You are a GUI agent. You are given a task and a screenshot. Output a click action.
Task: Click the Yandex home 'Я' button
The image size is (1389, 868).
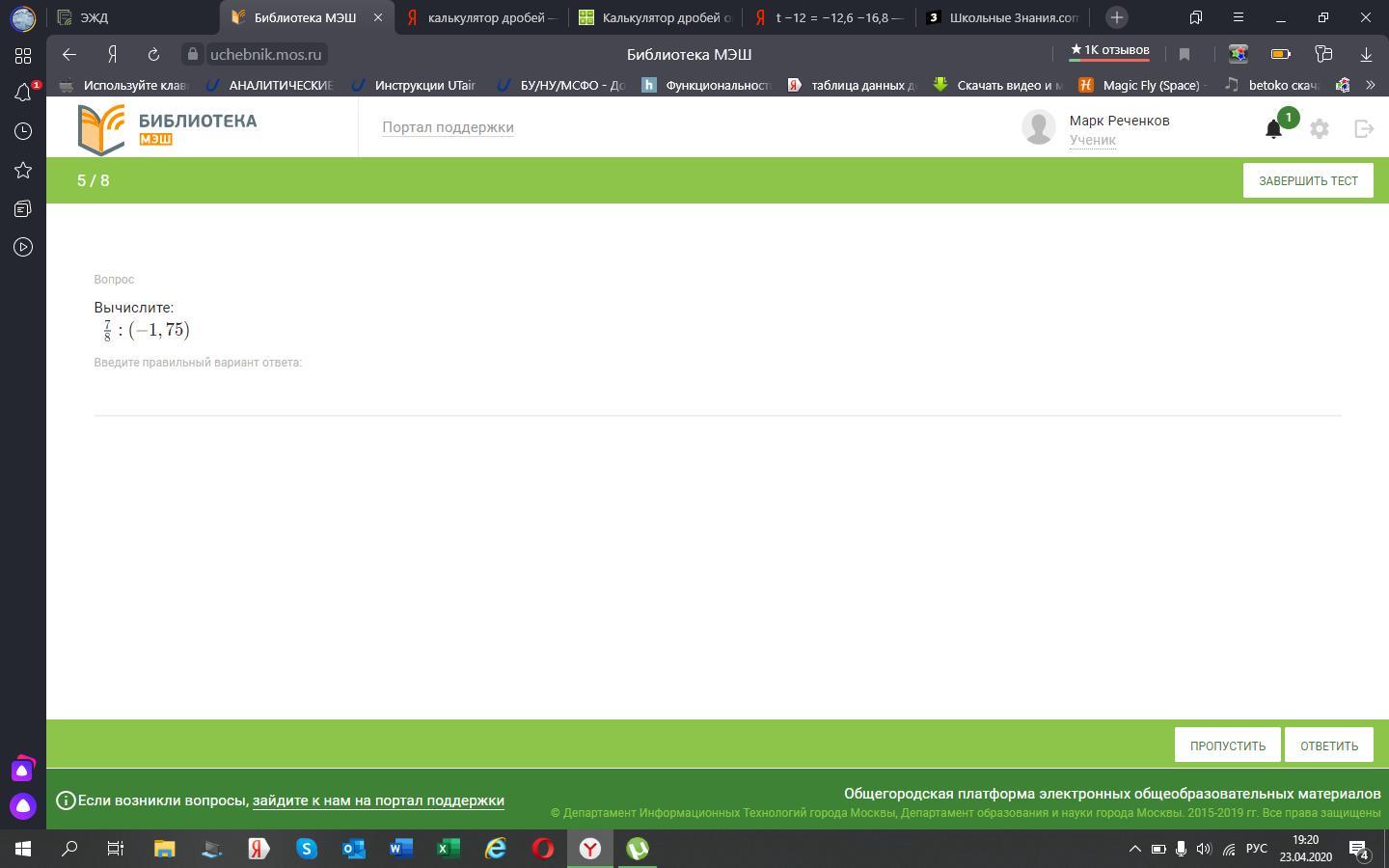pos(113,54)
